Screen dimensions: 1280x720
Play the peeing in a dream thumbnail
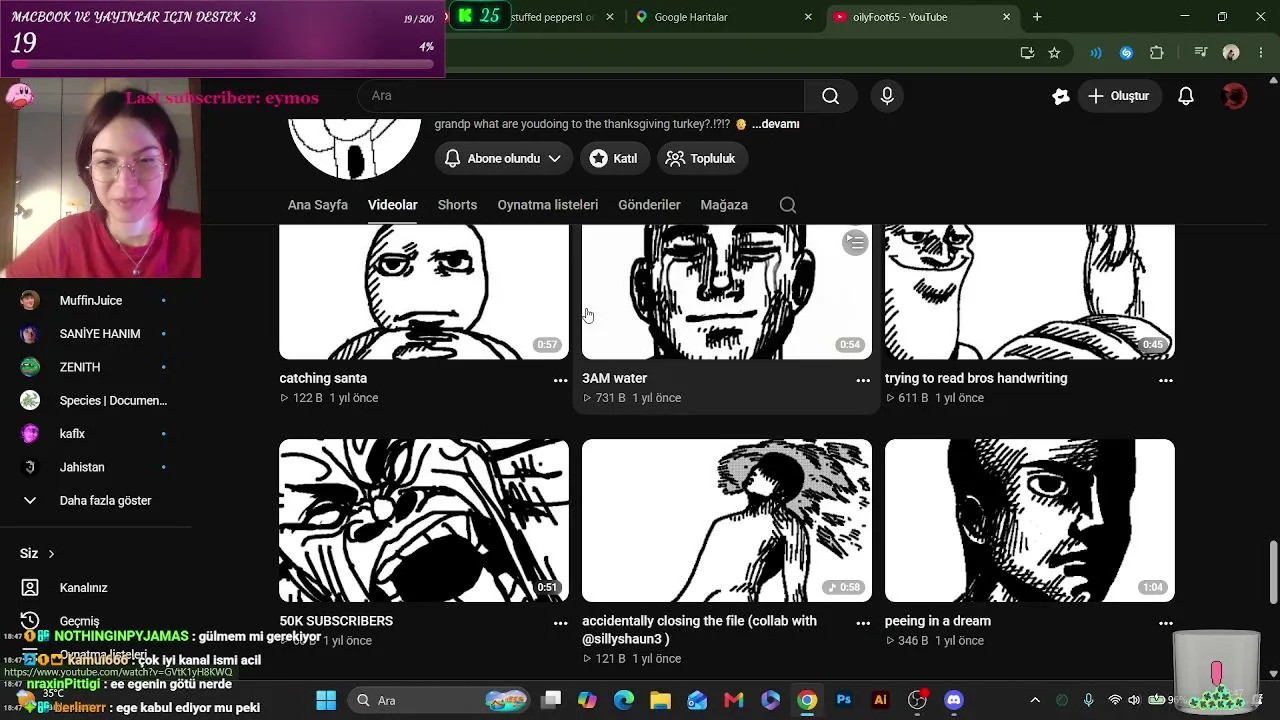[1030, 520]
